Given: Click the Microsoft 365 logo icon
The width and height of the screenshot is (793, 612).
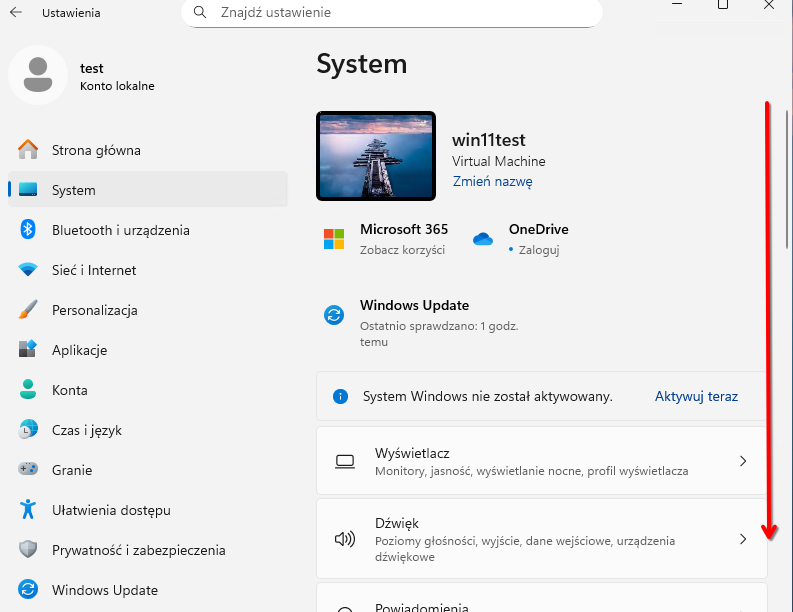Looking at the screenshot, I should click(x=334, y=239).
